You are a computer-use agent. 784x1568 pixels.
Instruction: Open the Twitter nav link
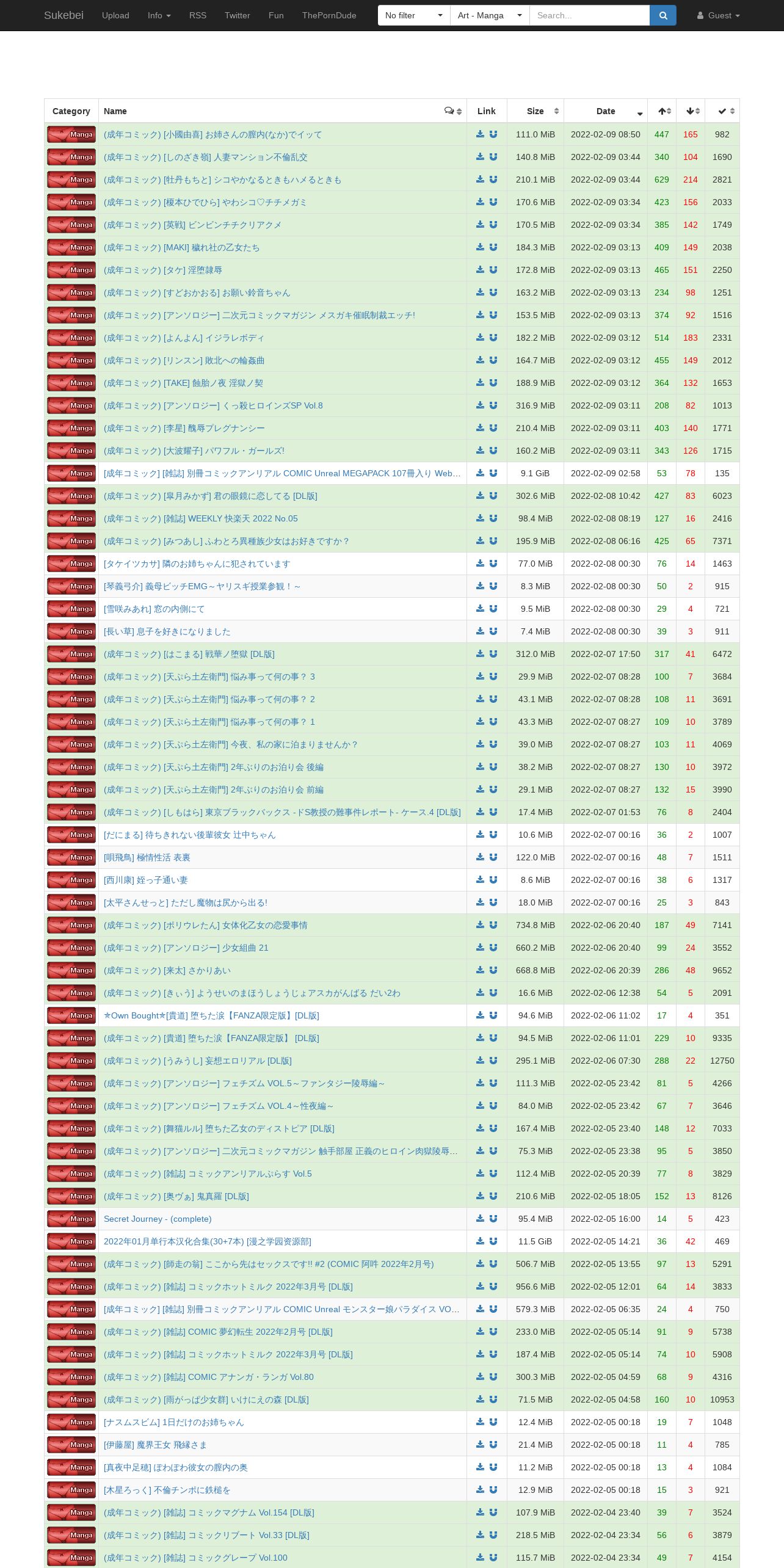point(237,15)
